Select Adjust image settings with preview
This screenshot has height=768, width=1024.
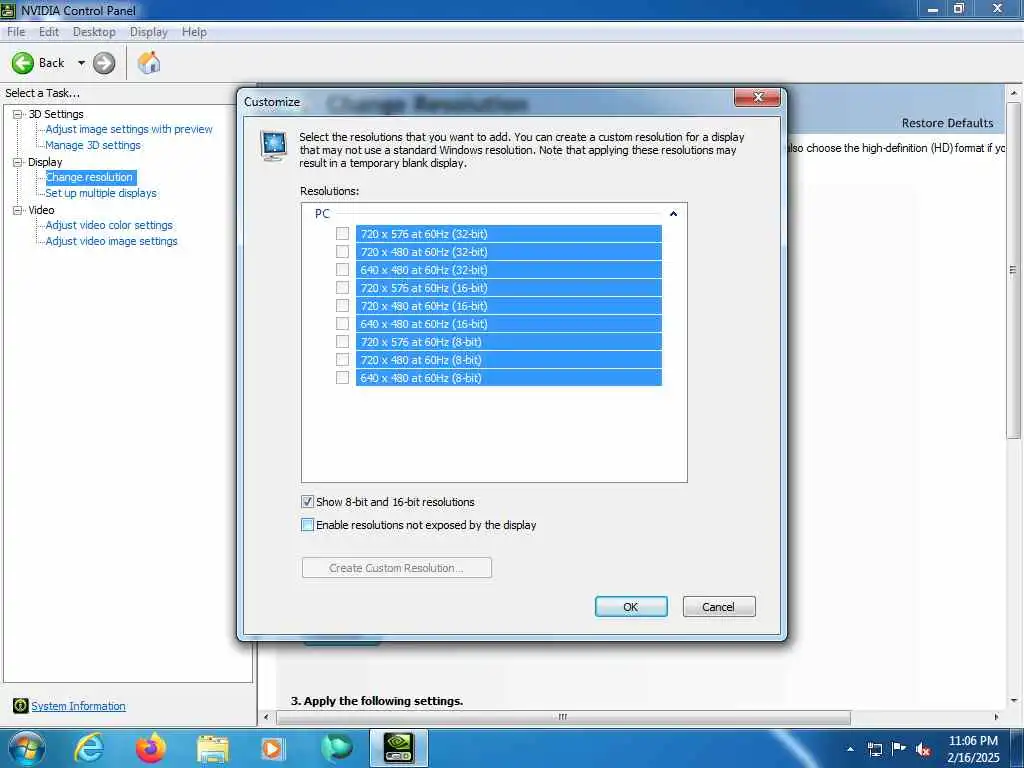click(x=129, y=129)
